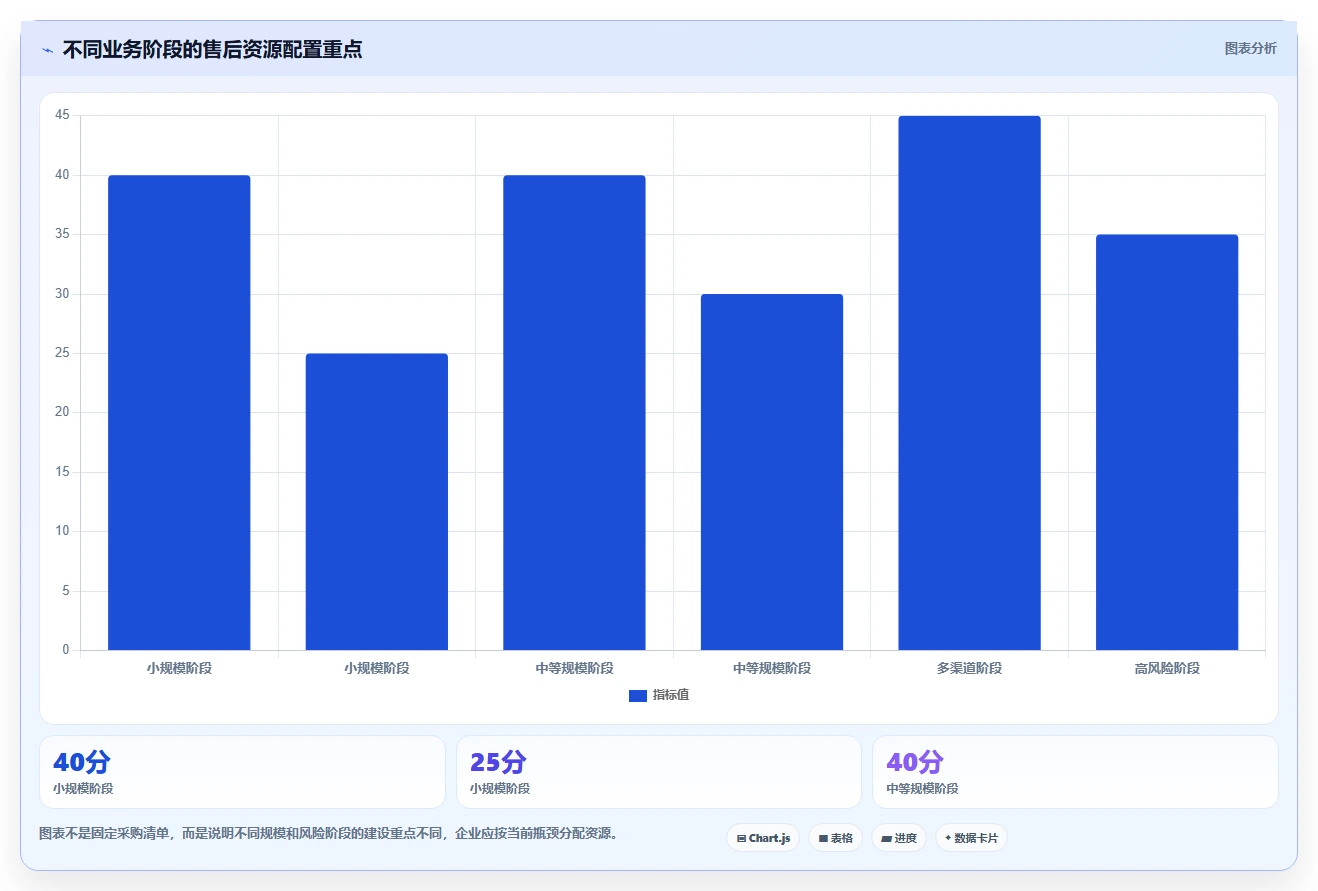Click the y-axis tick label 45

(x=62, y=116)
